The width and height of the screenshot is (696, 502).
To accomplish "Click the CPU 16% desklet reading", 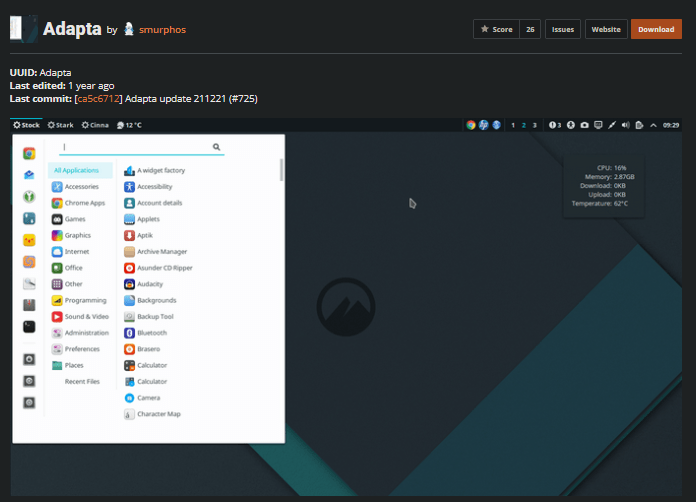I will pos(611,168).
